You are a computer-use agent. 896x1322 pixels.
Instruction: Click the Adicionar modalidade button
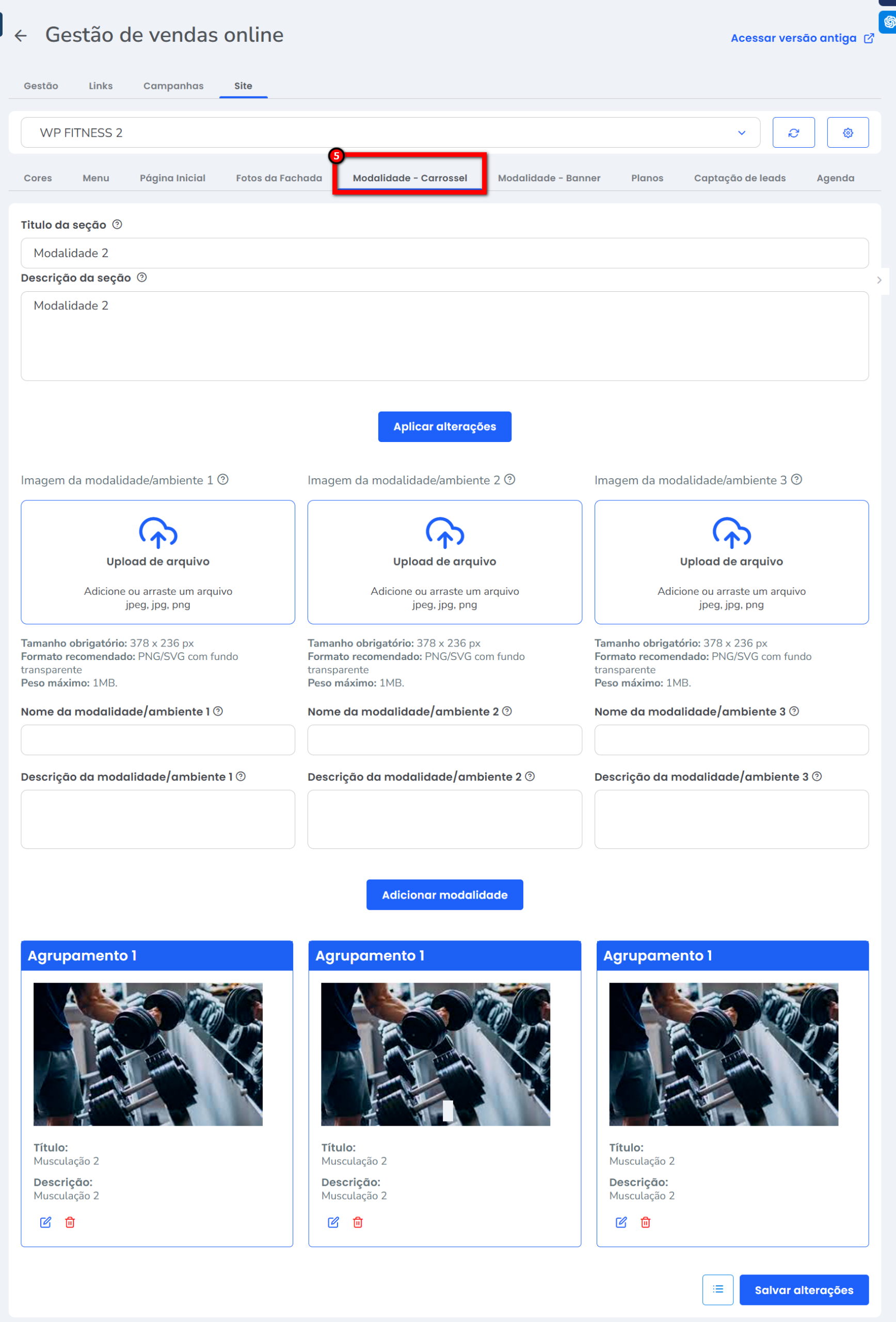click(444, 895)
